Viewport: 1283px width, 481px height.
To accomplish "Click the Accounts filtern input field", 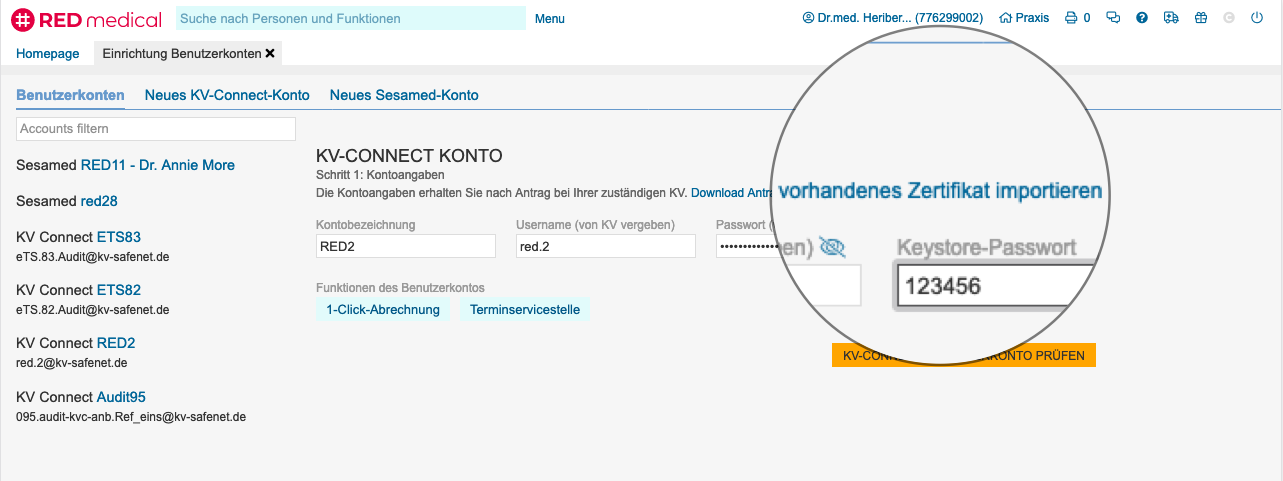I will pos(156,129).
